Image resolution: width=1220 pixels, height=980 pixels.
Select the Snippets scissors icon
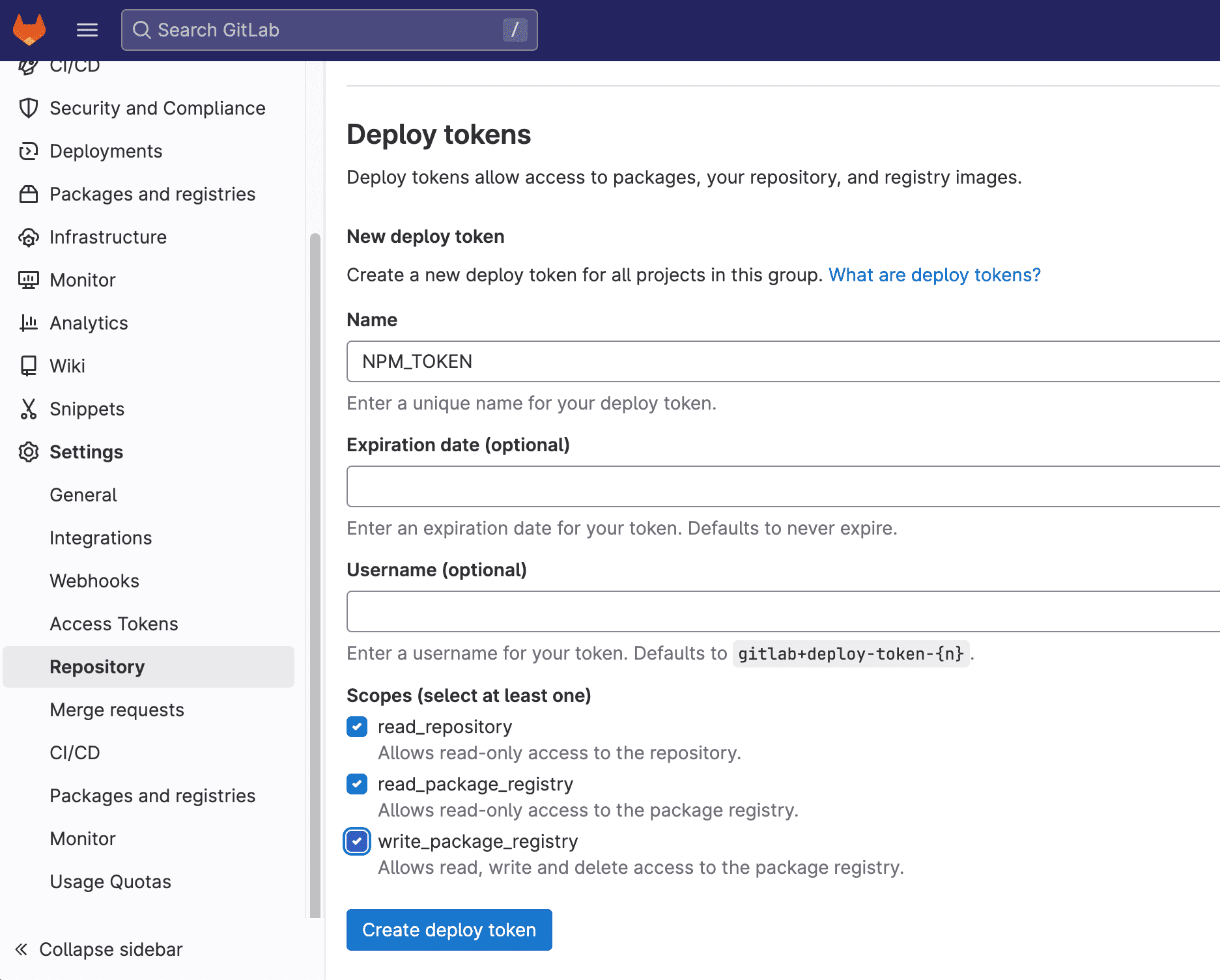pos(29,409)
